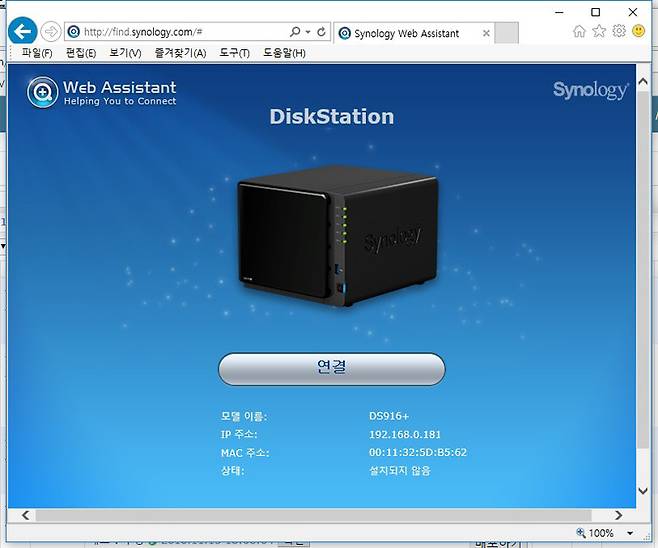658x548 pixels.
Task: Click the 상태 label
Action: pos(232,470)
